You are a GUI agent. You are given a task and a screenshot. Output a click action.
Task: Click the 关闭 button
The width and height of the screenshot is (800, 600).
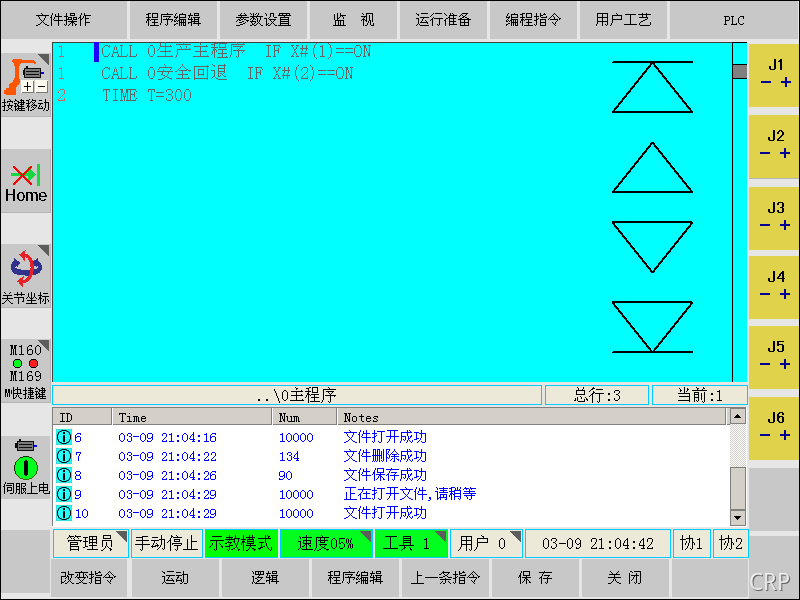tap(625, 578)
